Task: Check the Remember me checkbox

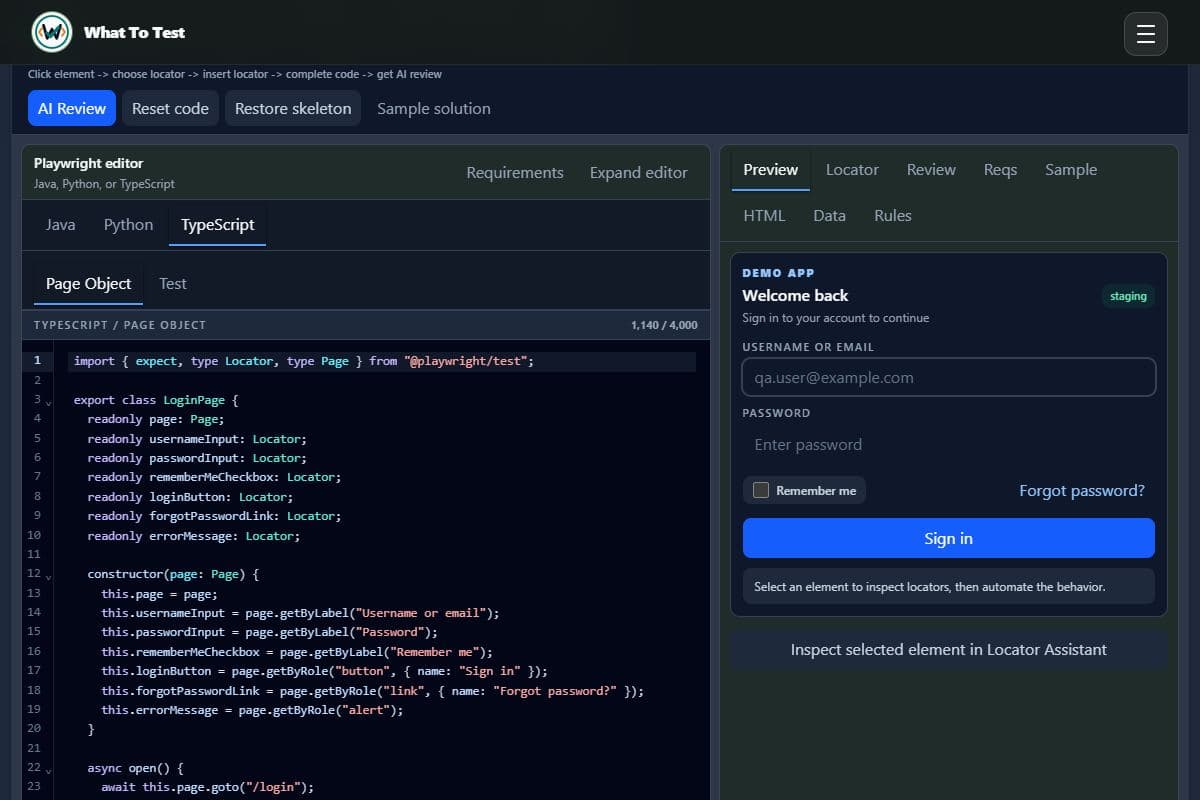Action: pos(761,490)
